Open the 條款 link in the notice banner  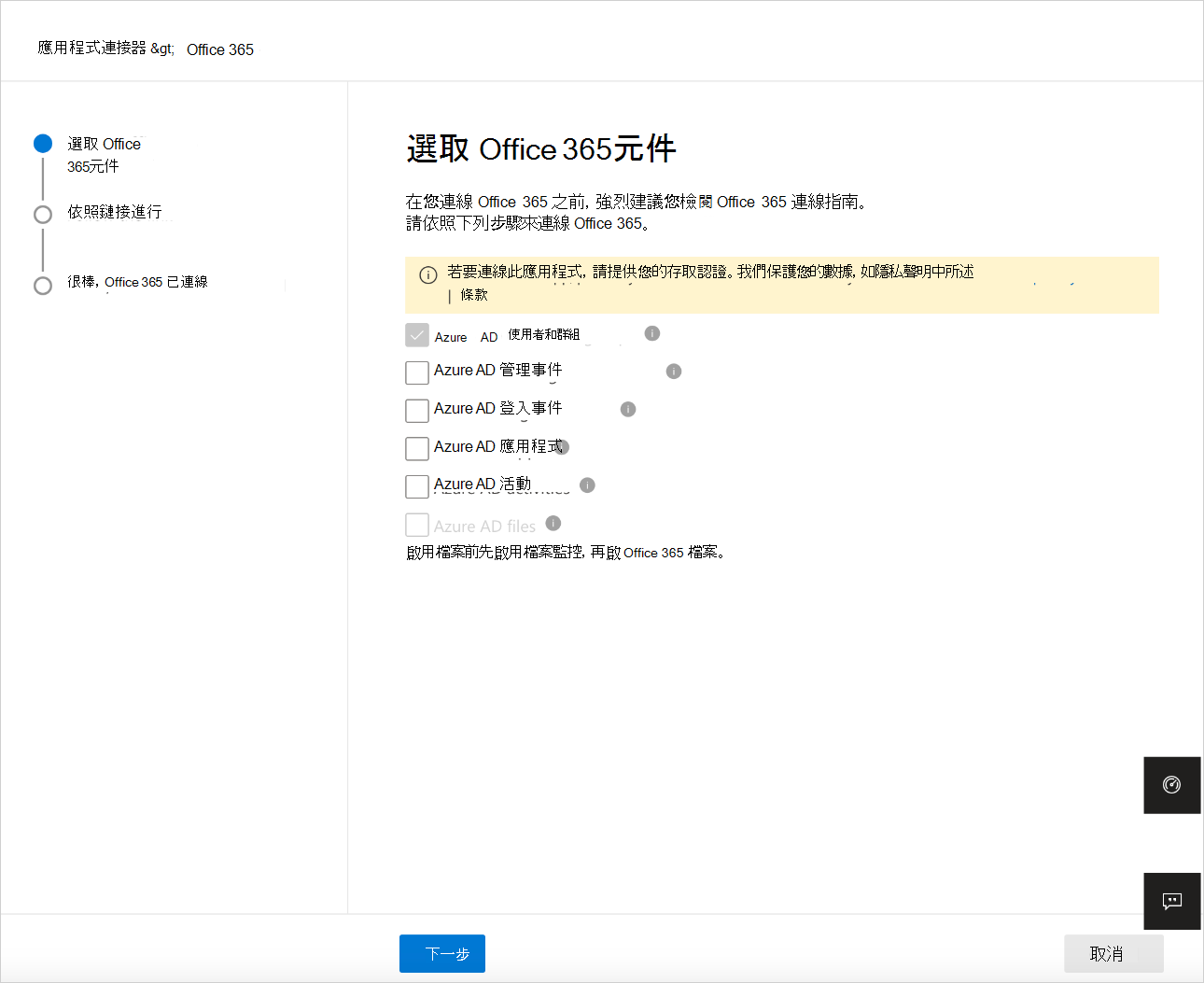474,295
